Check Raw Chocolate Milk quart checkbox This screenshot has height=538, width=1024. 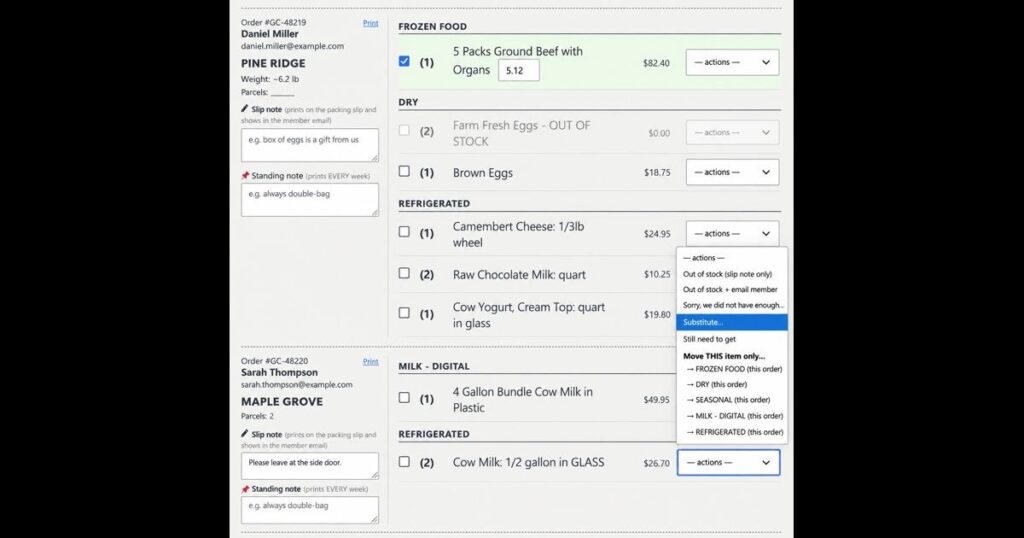[x=404, y=273]
